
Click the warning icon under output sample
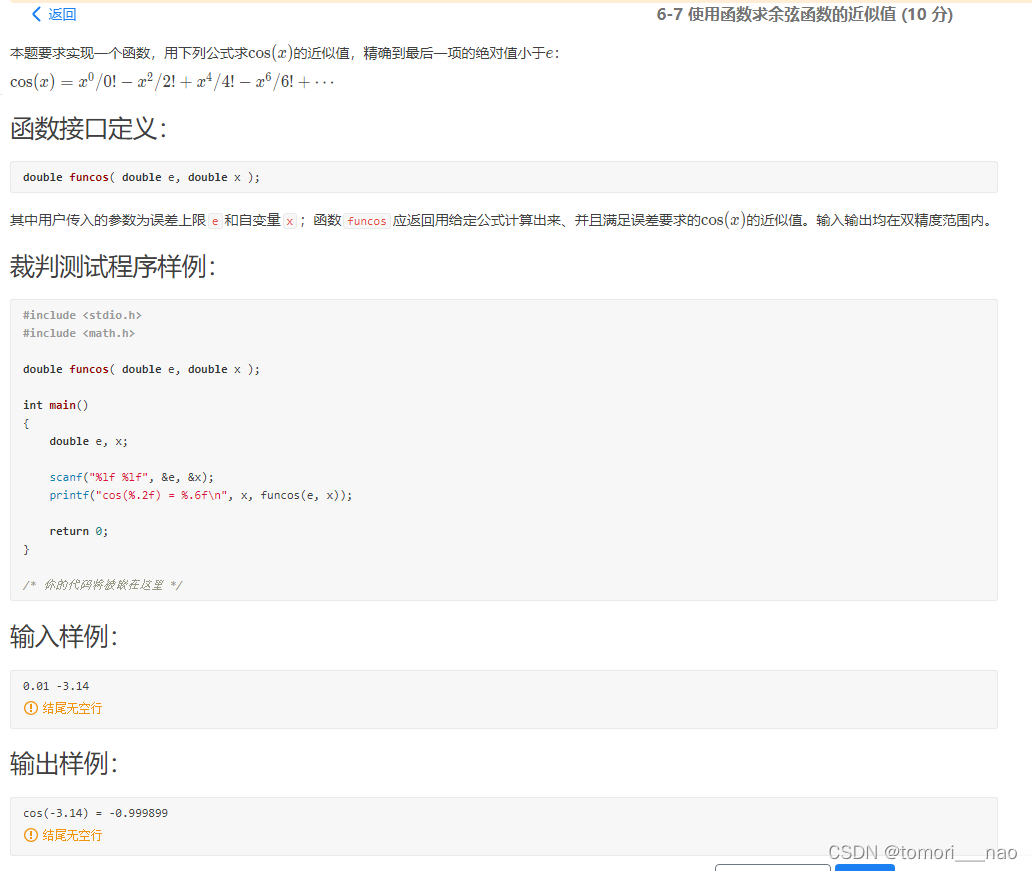[30, 835]
